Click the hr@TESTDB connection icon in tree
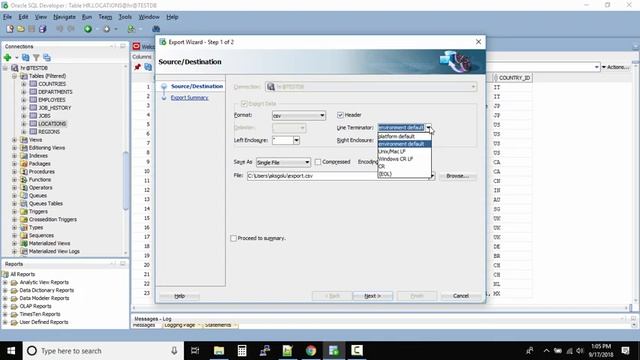Image resolution: width=640 pixels, height=360 pixels. point(15,68)
